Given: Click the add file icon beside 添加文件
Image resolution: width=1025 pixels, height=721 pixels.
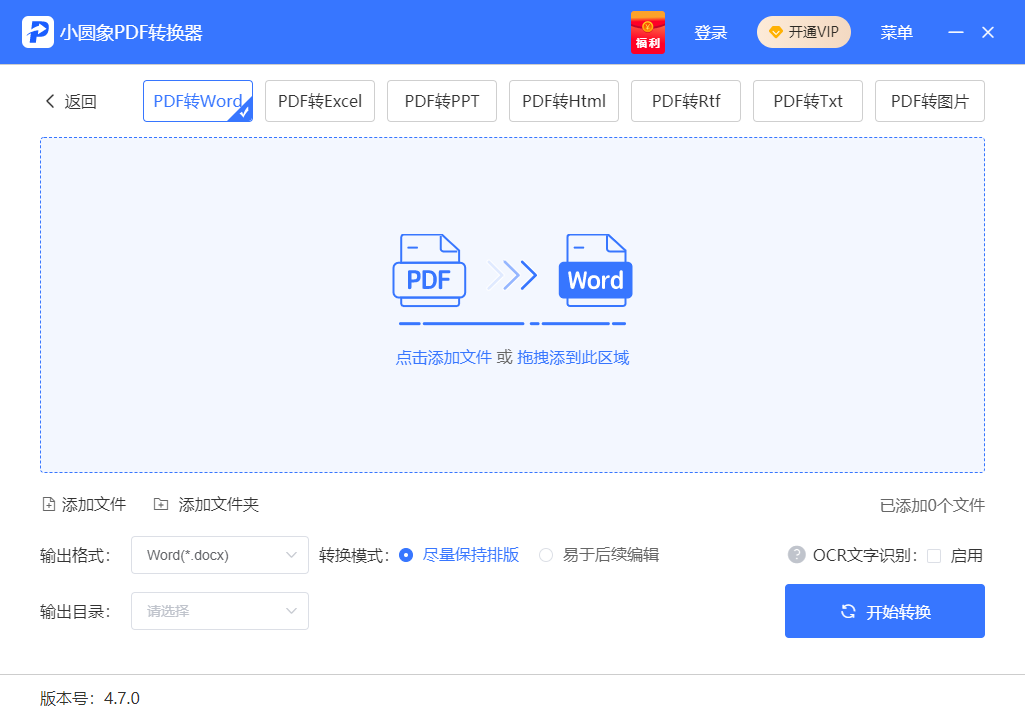Looking at the screenshot, I should [x=49, y=504].
